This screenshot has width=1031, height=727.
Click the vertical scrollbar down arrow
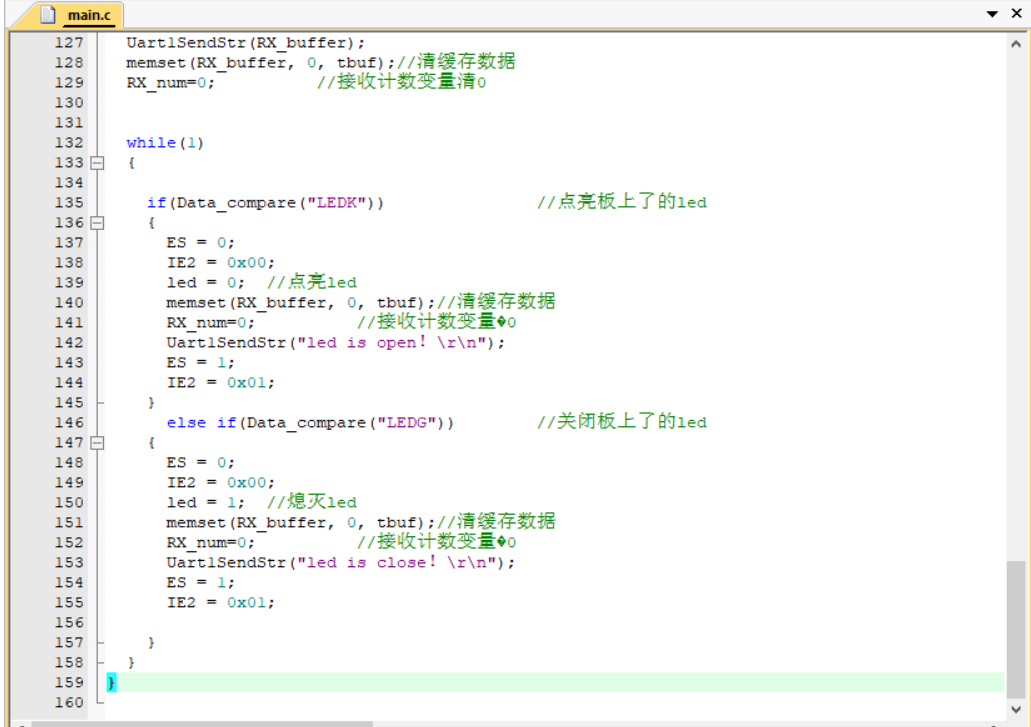click(x=1015, y=709)
